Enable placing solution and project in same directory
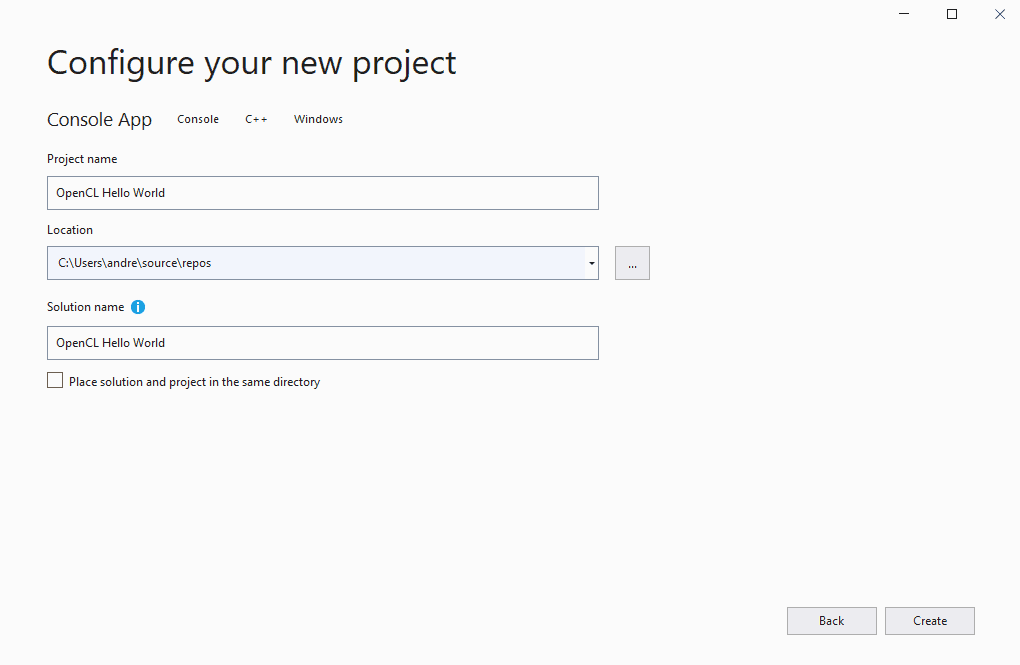This screenshot has width=1020, height=665. point(55,381)
